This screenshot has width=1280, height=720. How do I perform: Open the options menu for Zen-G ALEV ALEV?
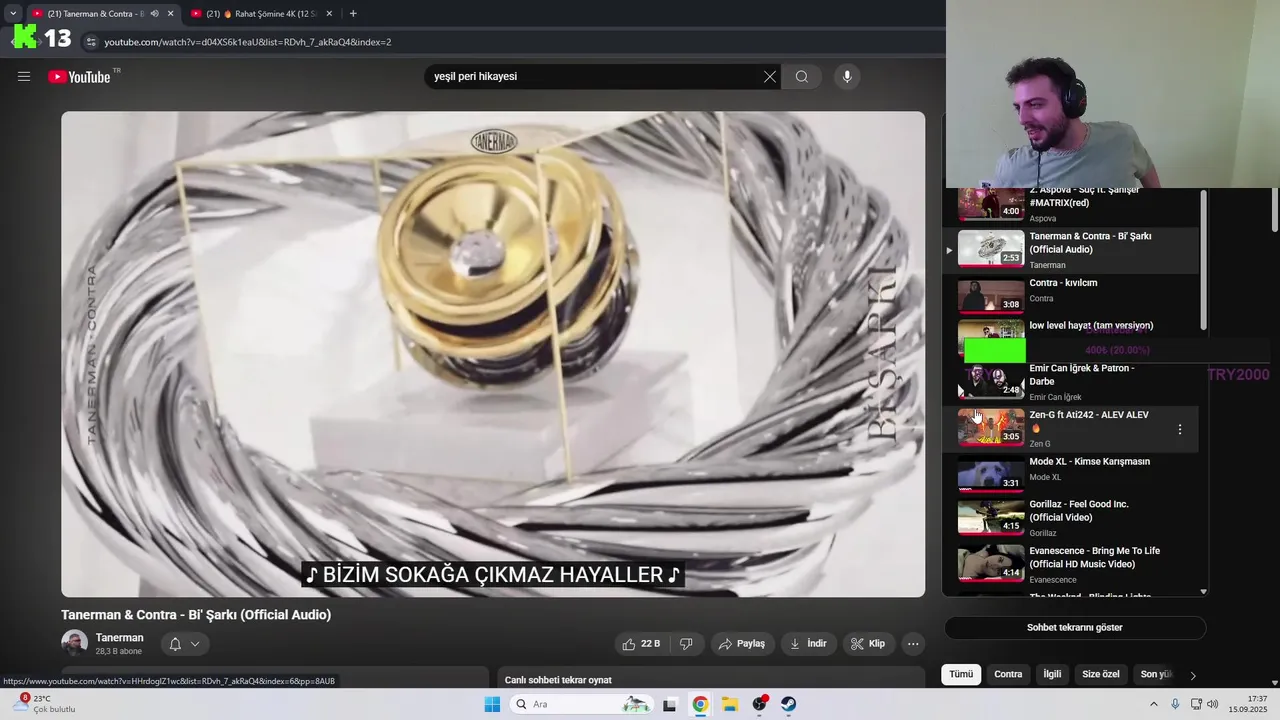(1180, 429)
